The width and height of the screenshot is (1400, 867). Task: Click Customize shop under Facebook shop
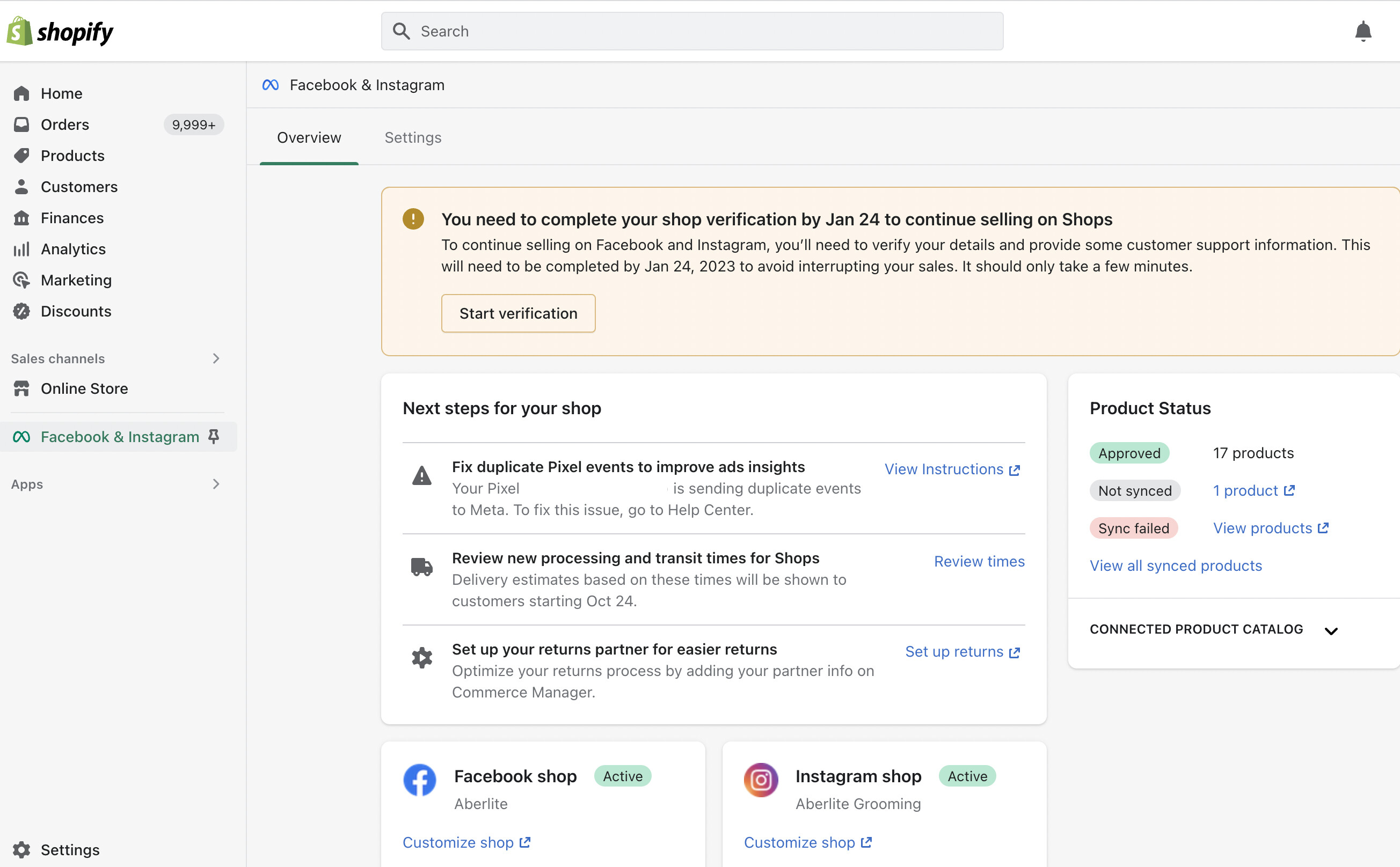[466, 842]
